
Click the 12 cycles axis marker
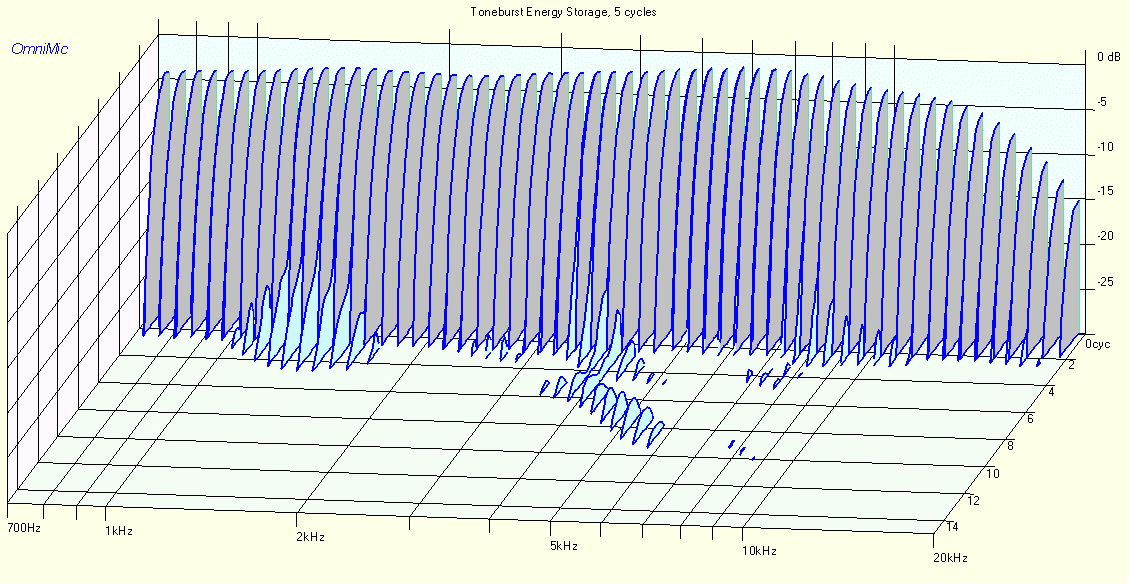point(974,500)
